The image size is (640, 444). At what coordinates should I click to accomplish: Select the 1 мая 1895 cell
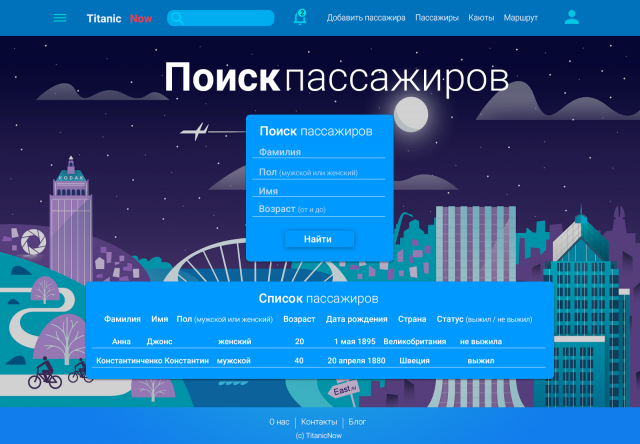point(355,342)
